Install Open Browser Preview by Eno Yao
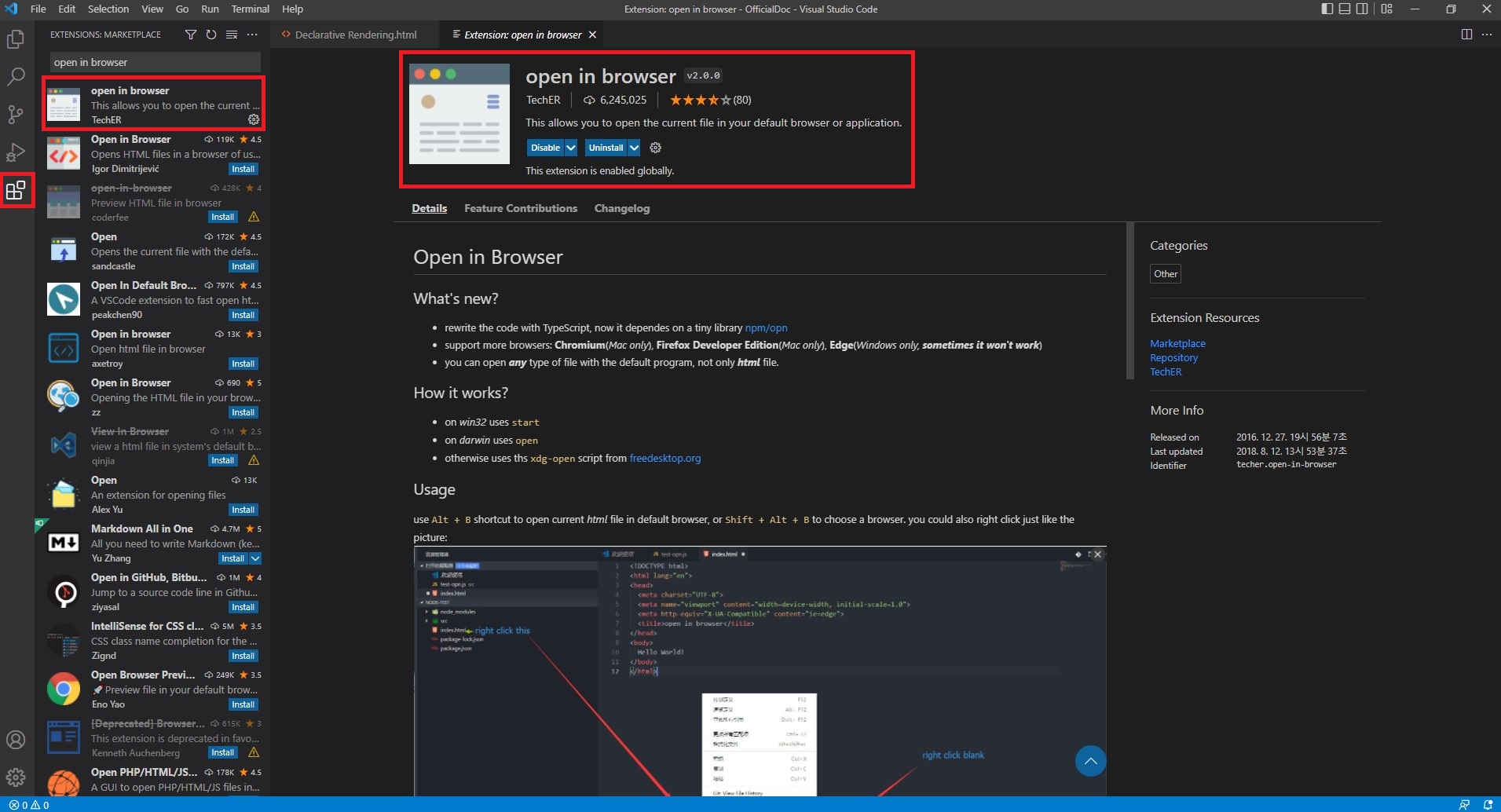1501x812 pixels. pyautogui.click(x=243, y=704)
